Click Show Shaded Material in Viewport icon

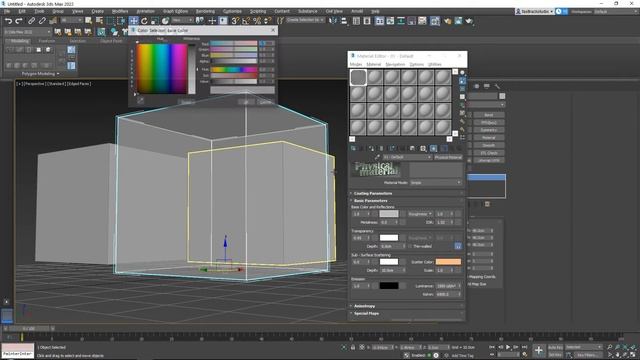point(433,149)
